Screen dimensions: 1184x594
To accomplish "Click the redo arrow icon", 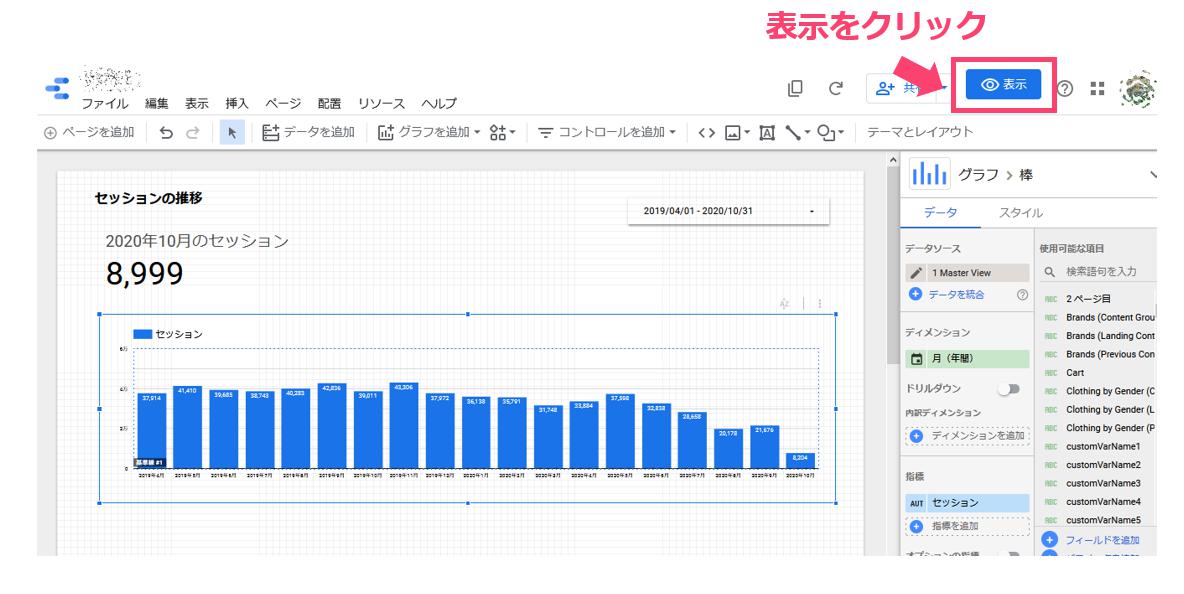I will [x=193, y=133].
